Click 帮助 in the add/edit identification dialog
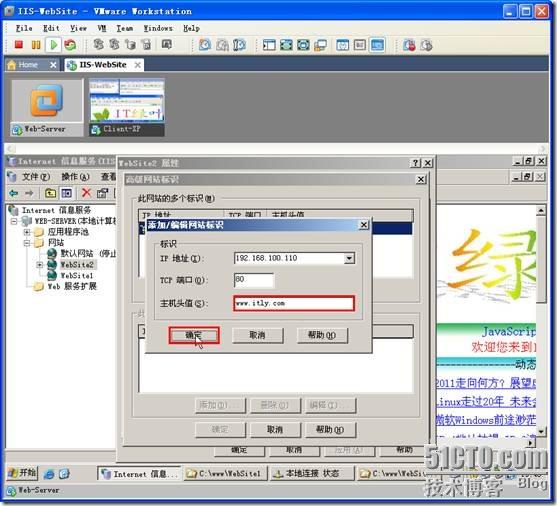Viewport: 557px width, 506px height. [x=322, y=335]
